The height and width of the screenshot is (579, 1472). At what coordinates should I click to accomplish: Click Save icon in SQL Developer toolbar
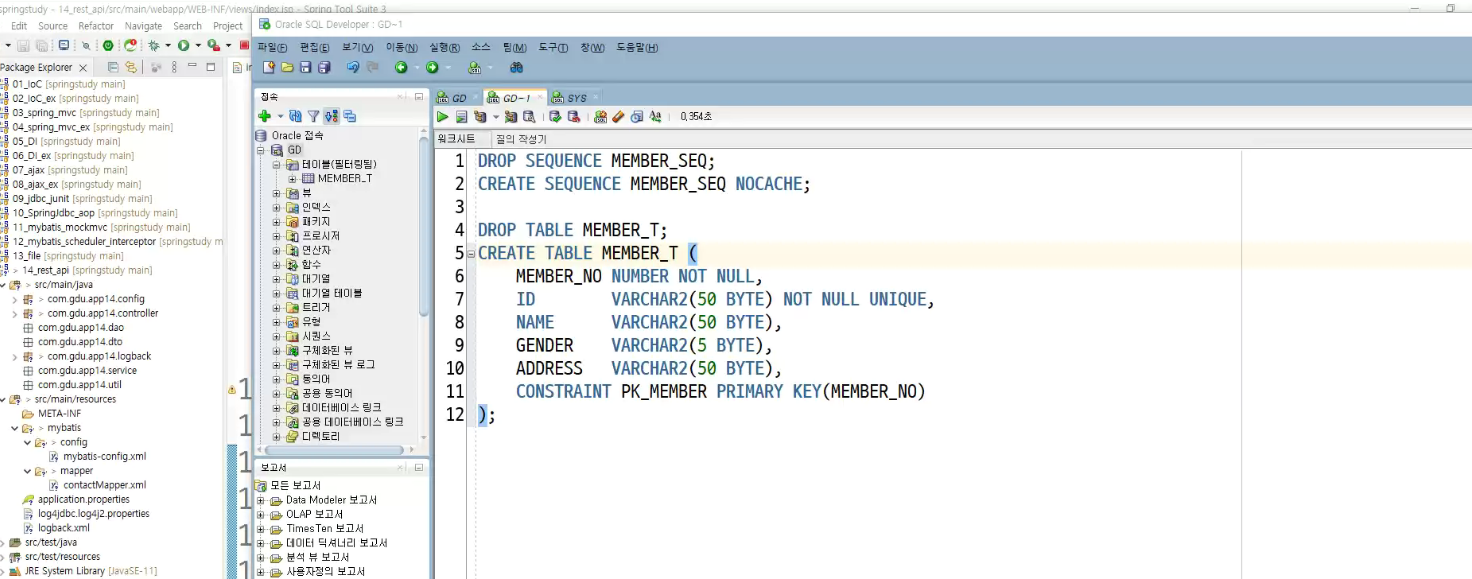(x=305, y=67)
